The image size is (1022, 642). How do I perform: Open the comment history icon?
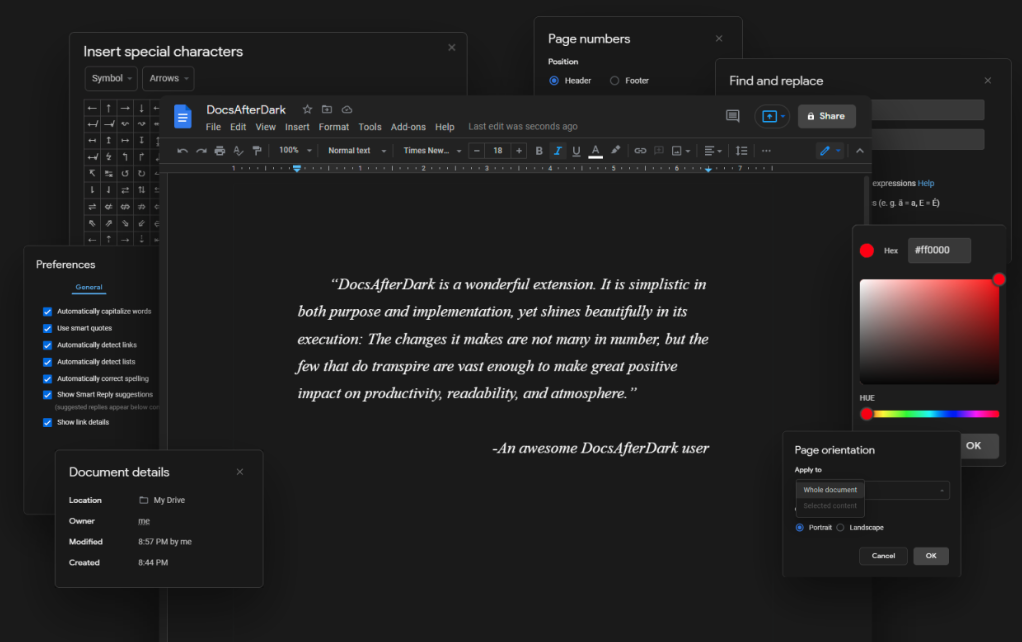click(x=733, y=116)
